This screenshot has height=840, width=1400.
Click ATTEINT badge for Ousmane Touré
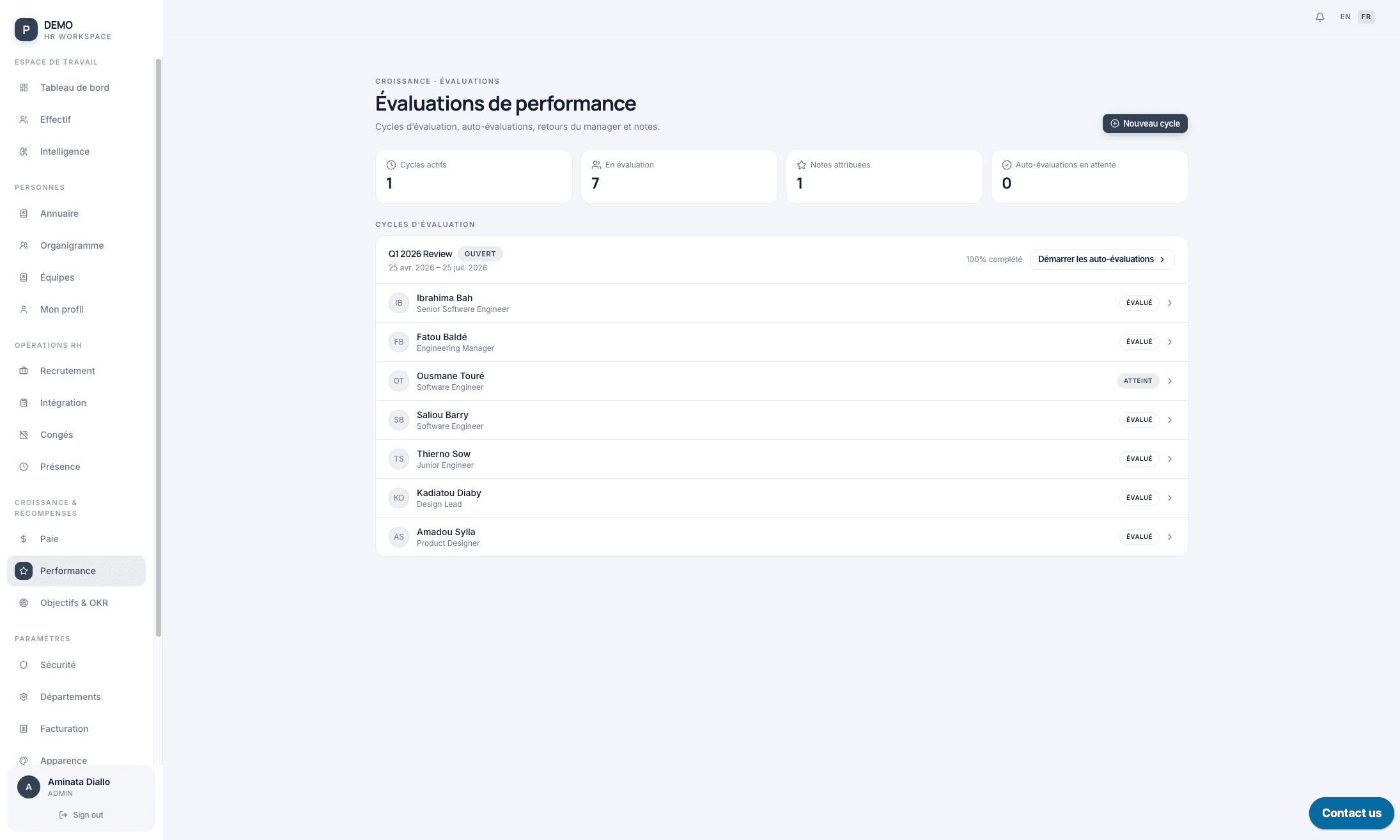[1138, 381]
